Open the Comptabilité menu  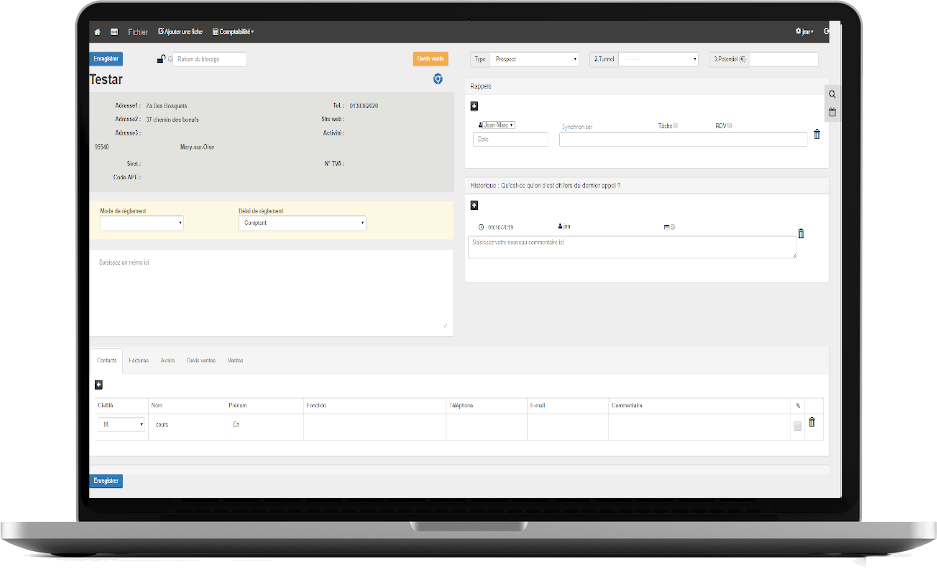pos(233,32)
